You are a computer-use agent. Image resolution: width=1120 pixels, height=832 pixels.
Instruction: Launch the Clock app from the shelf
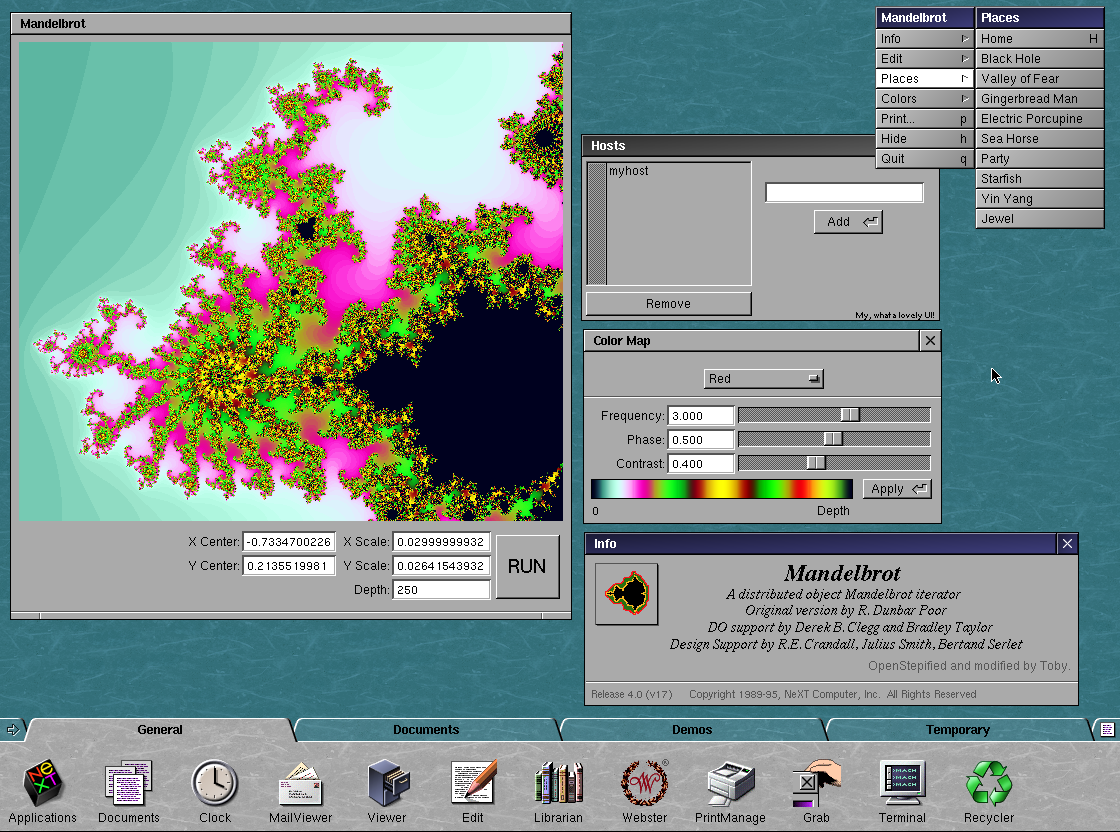(x=214, y=783)
